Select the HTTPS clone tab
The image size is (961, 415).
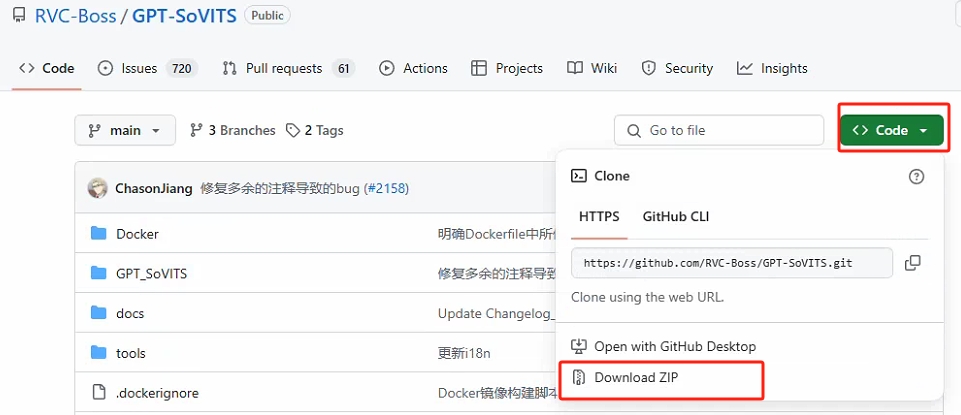pos(599,216)
